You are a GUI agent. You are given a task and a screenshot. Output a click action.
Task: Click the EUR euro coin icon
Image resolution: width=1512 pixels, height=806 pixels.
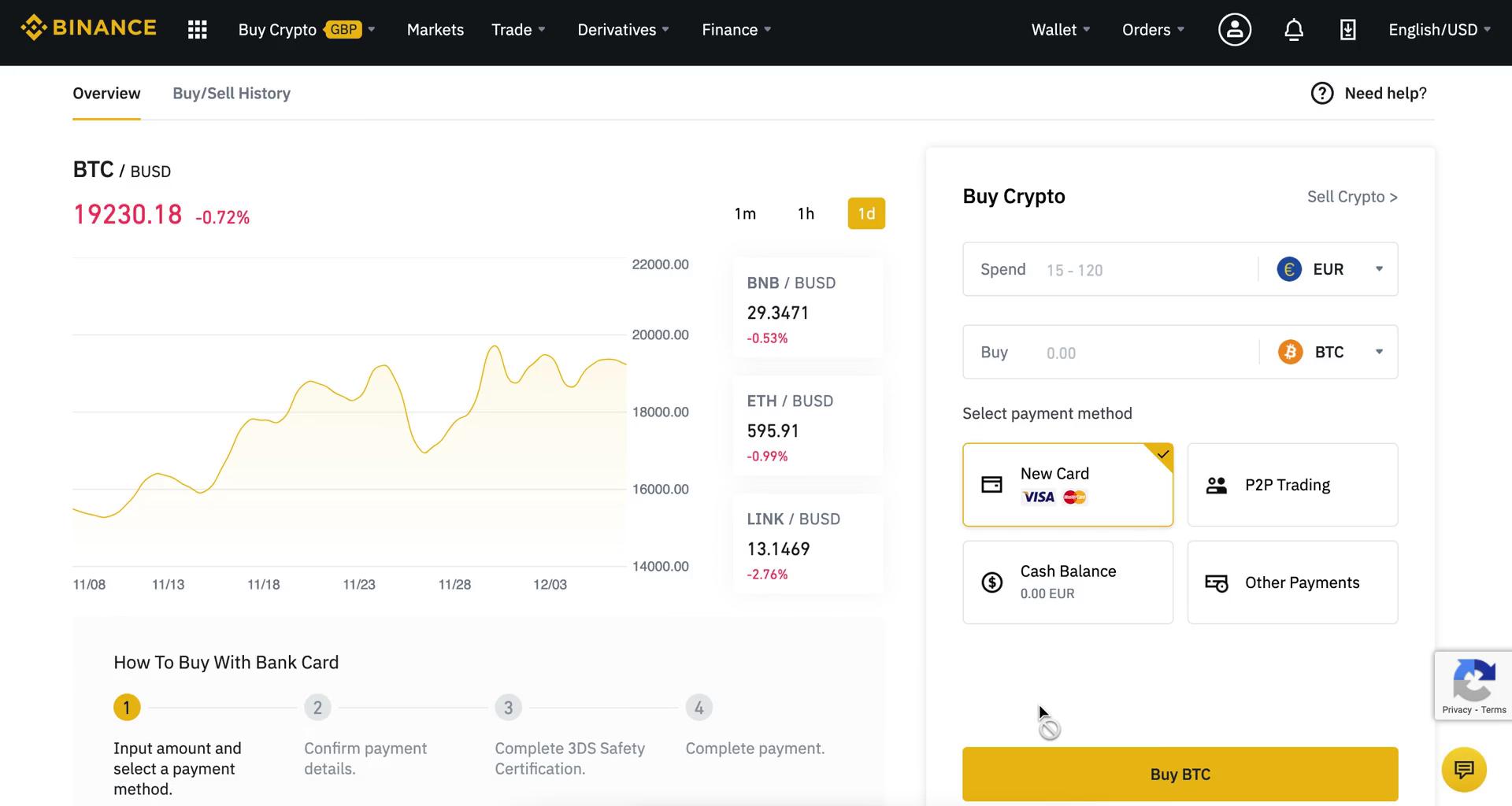coord(1288,269)
